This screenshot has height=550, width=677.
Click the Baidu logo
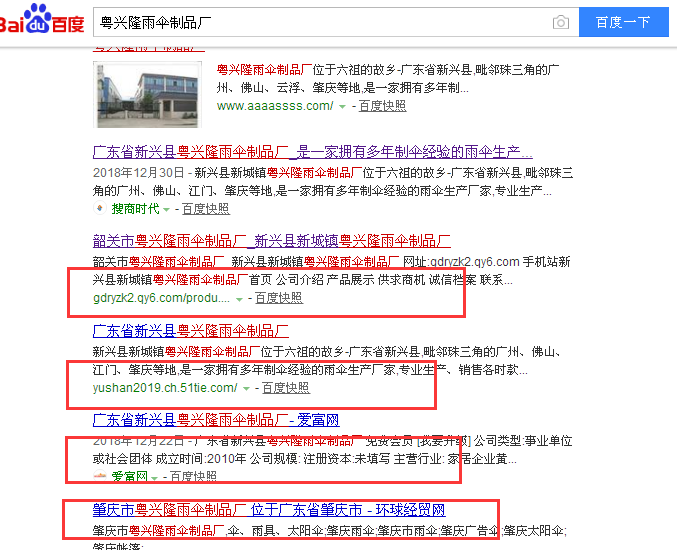coord(42,19)
